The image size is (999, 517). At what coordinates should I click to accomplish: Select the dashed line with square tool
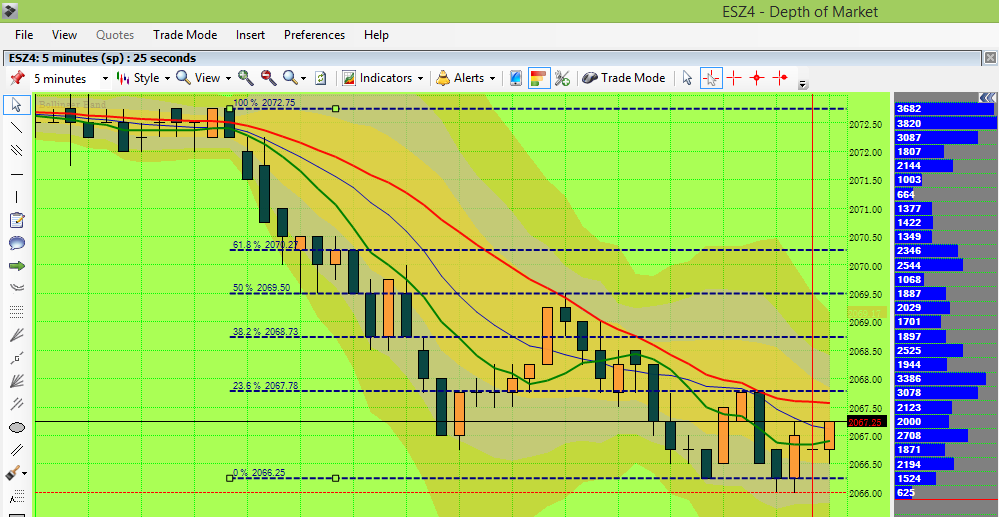click(17, 358)
